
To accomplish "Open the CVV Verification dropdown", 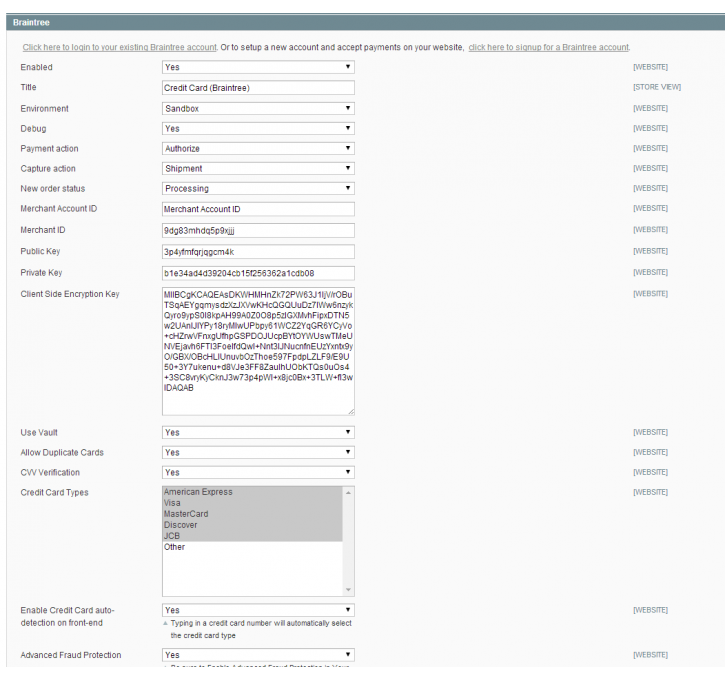I will point(258,472).
